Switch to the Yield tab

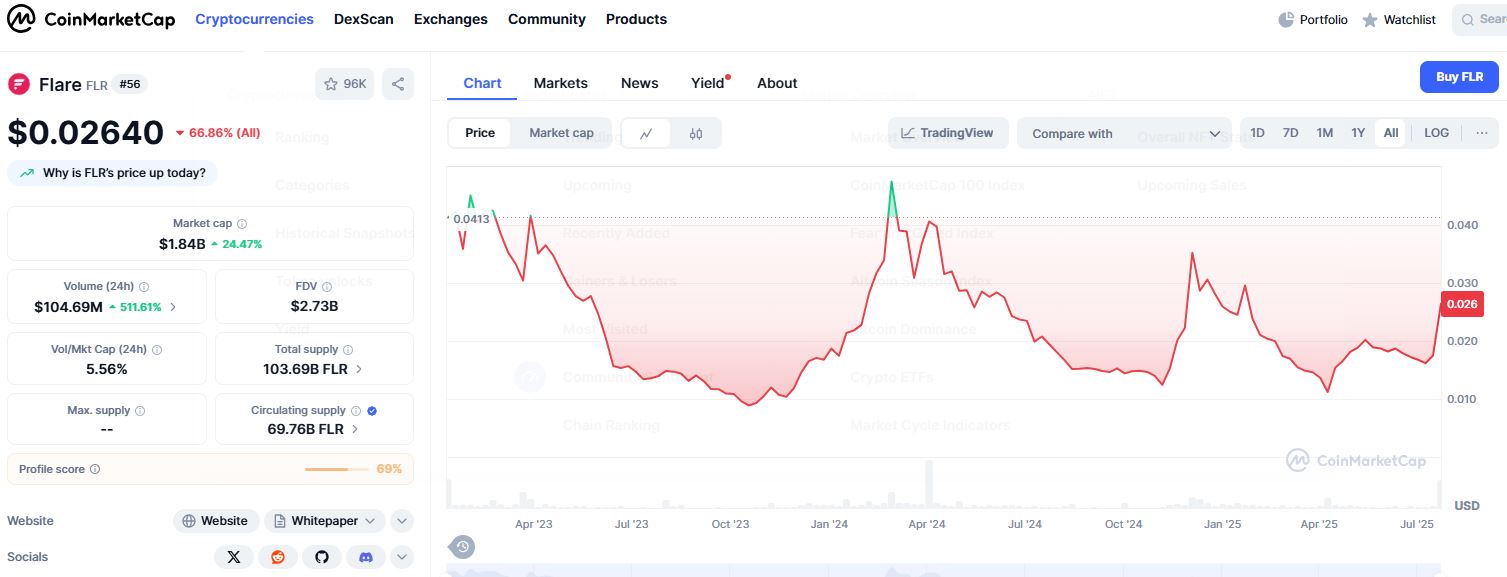pos(708,83)
